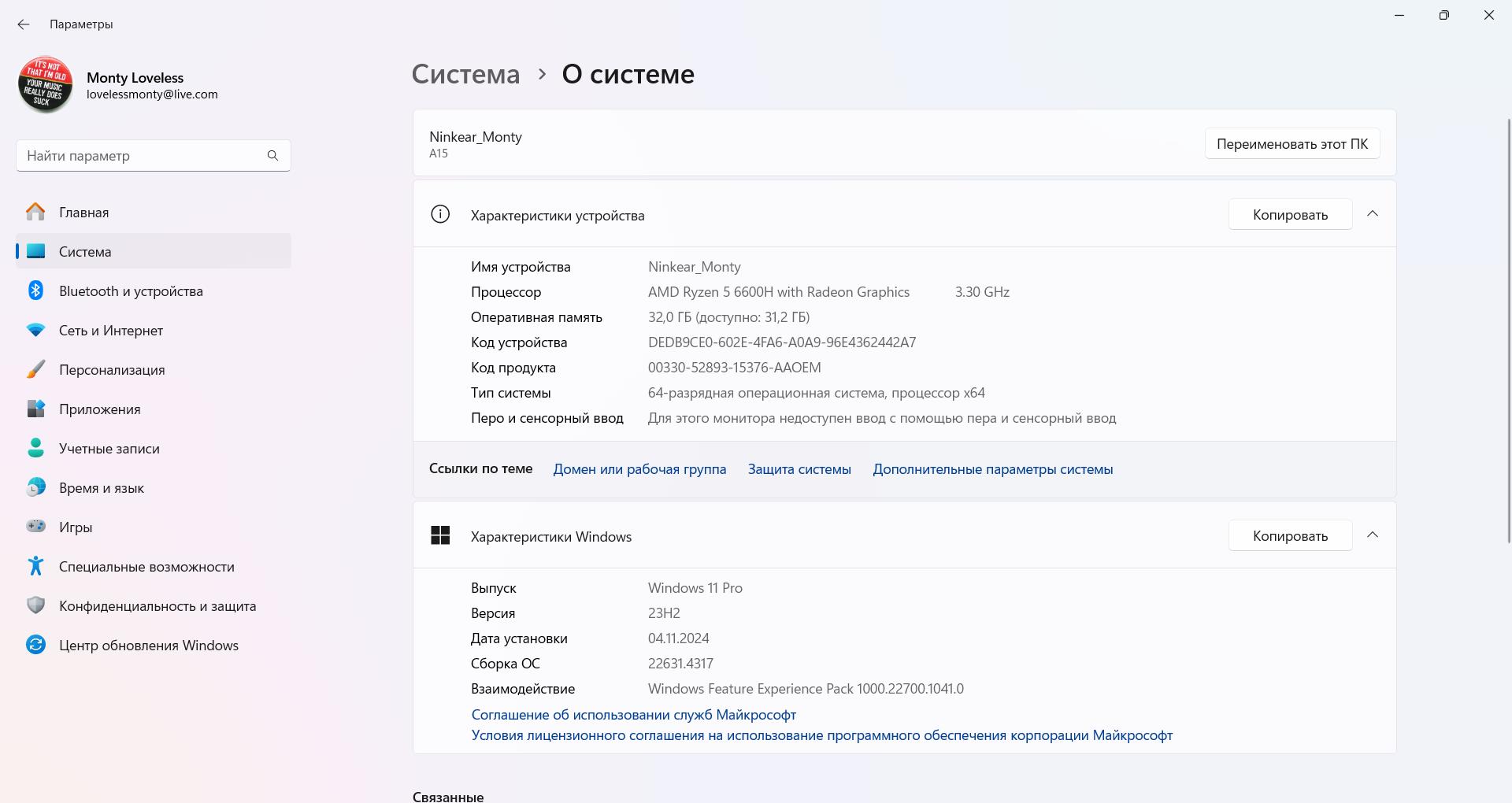Select the Игры label in sidebar
The image size is (1512, 803).
pyautogui.click(x=76, y=527)
